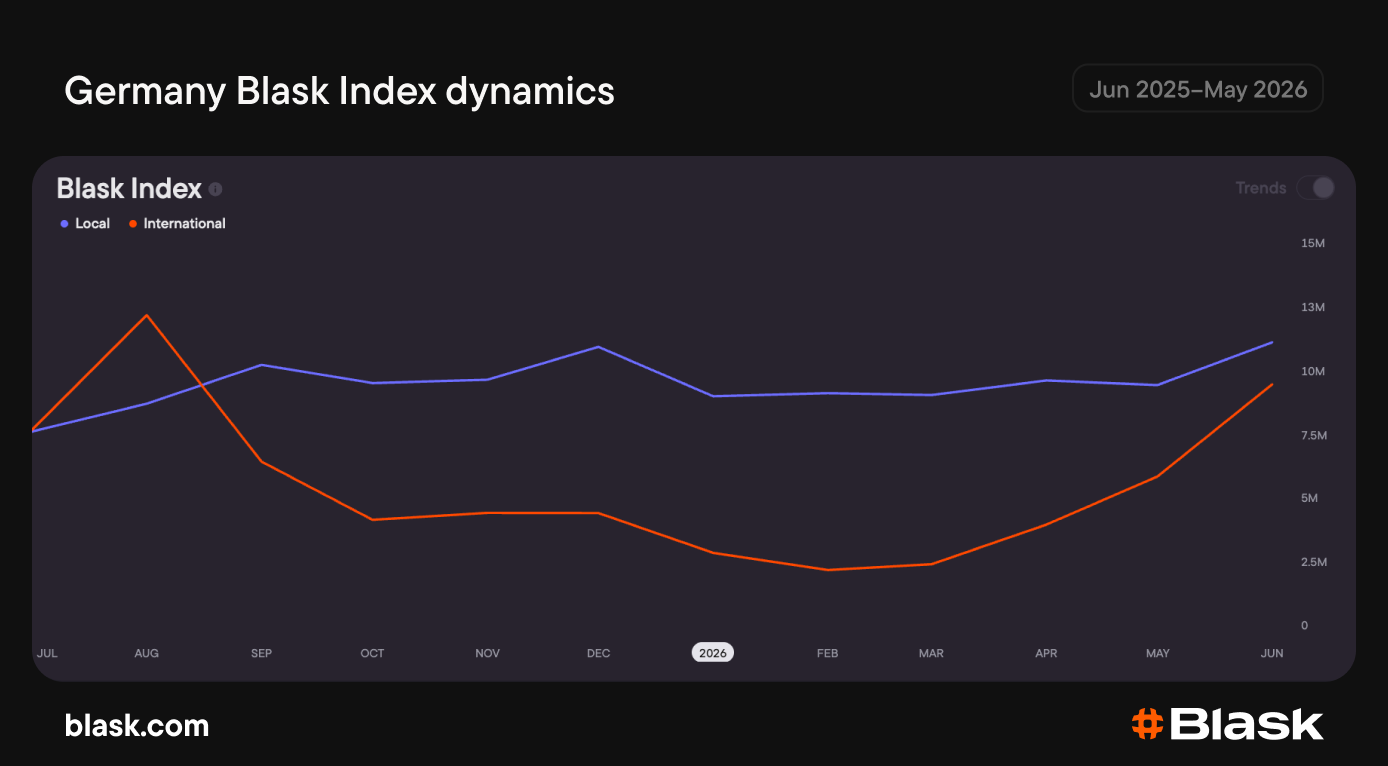Click the 5M y-axis value
This screenshot has width=1388, height=766.
[x=1309, y=498]
